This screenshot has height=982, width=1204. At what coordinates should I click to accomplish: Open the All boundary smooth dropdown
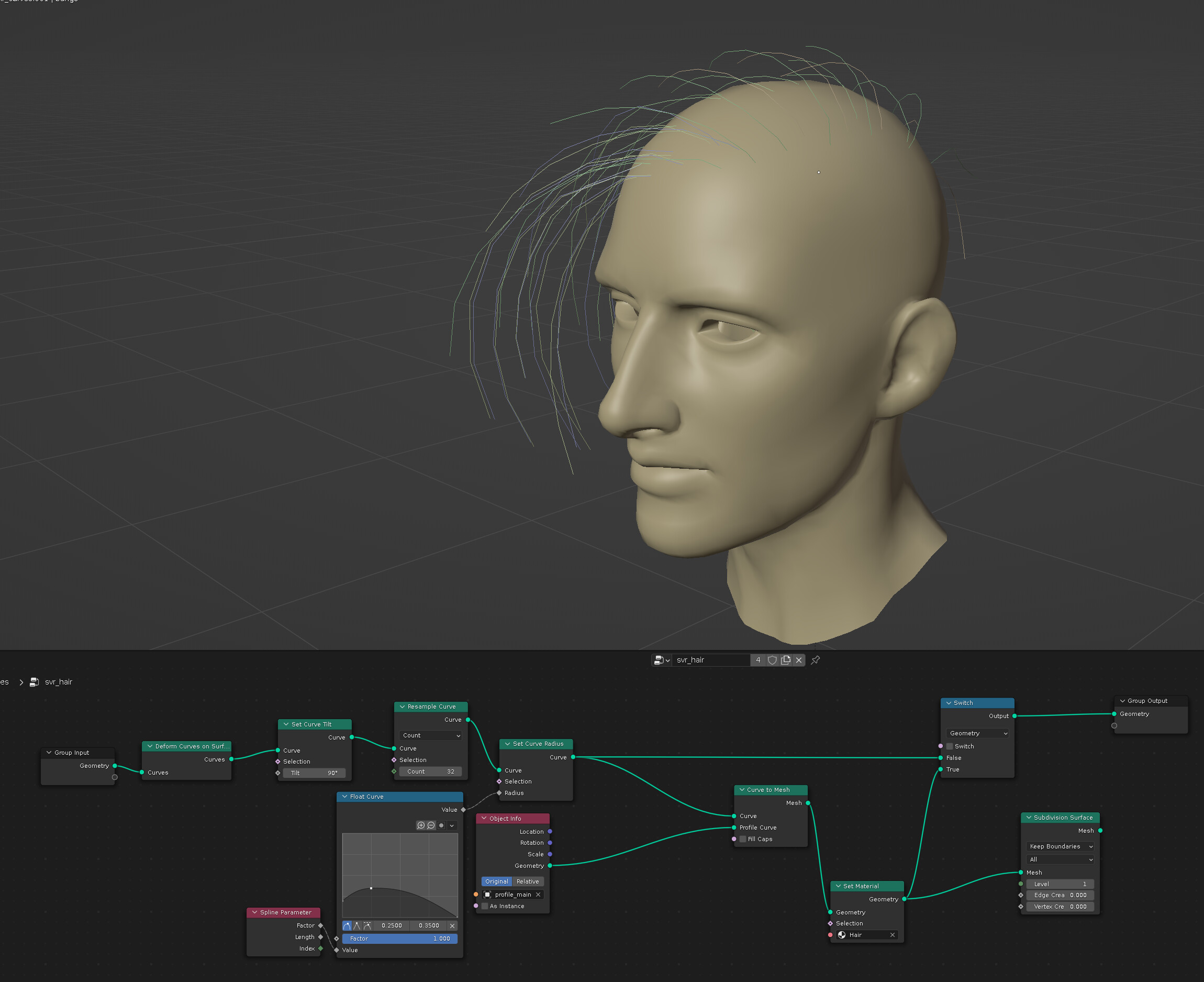1060,860
